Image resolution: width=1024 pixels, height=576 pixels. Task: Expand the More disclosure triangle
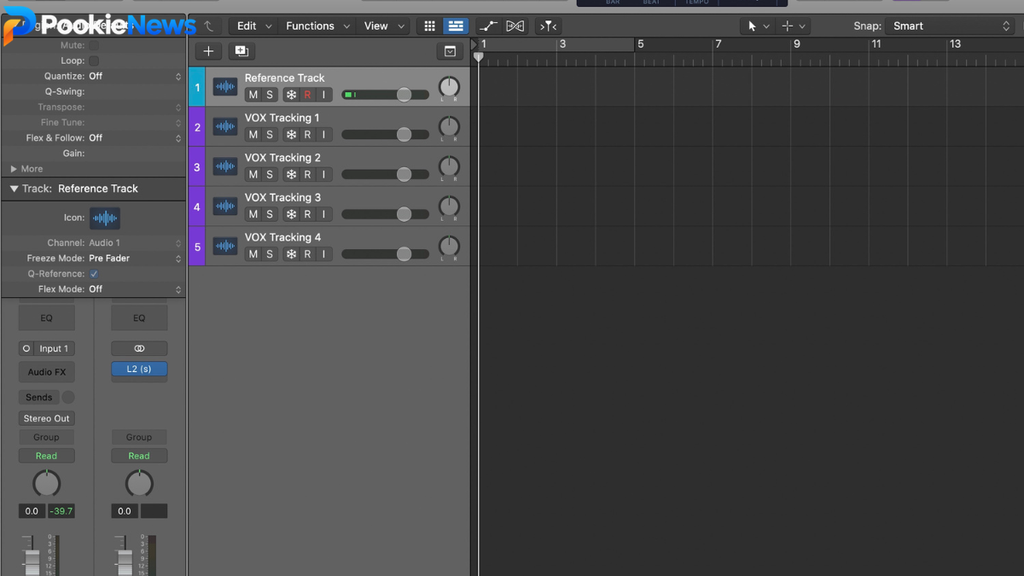tap(14, 168)
